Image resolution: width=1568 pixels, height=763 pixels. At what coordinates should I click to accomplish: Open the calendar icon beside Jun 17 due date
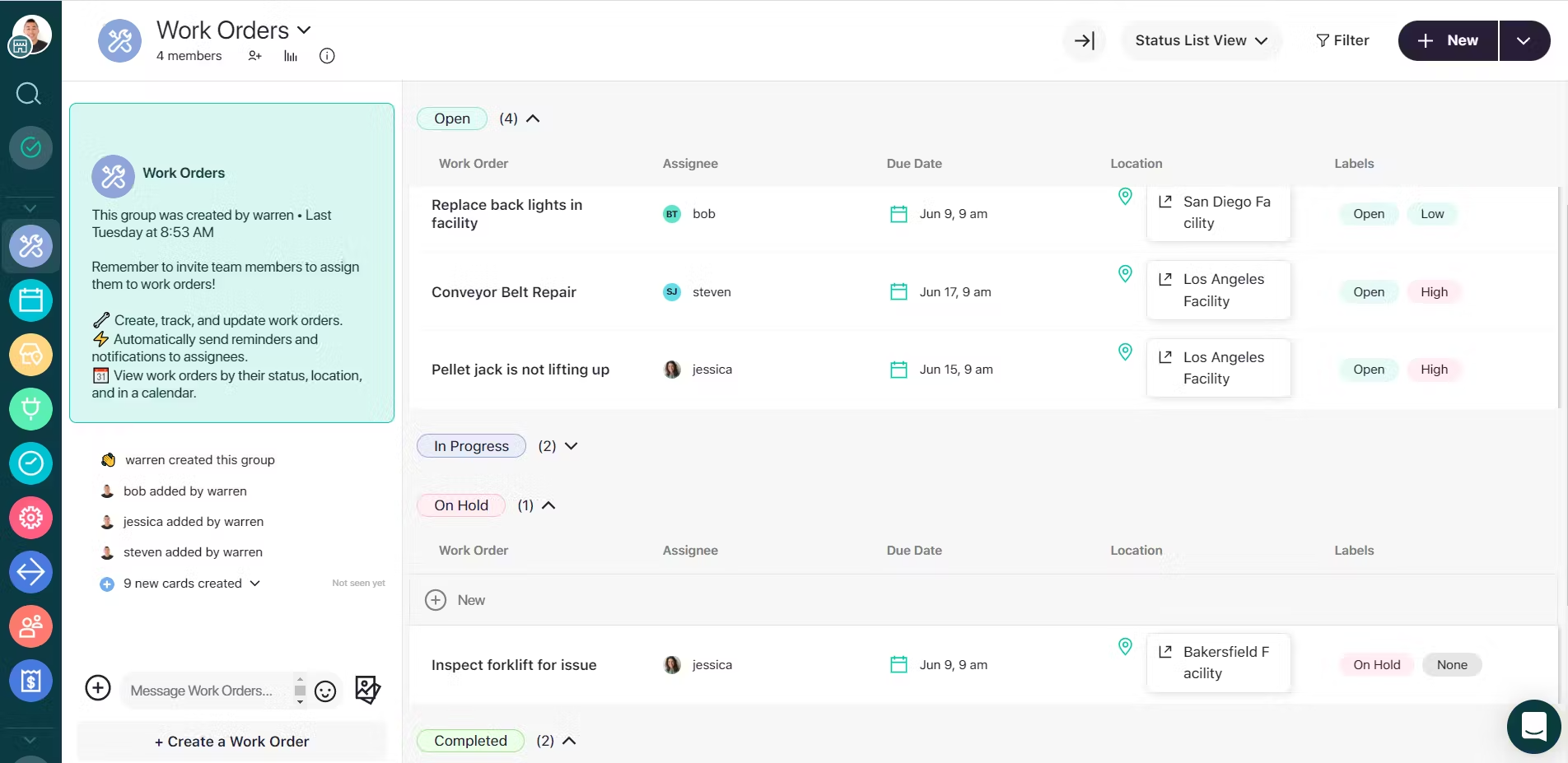click(898, 291)
